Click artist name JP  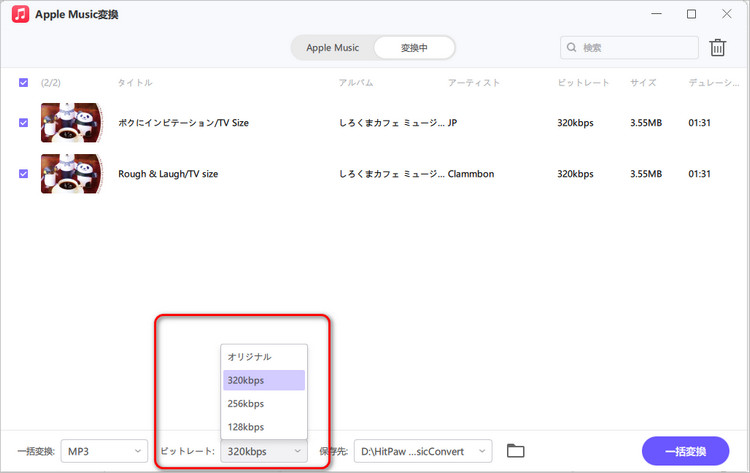pyautogui.click(x=452, y=123)
